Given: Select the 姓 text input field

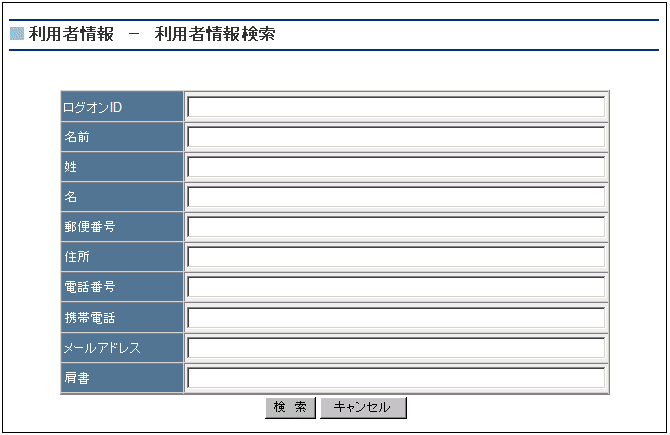Looking at the screenshot, I should tap(396, 167).
